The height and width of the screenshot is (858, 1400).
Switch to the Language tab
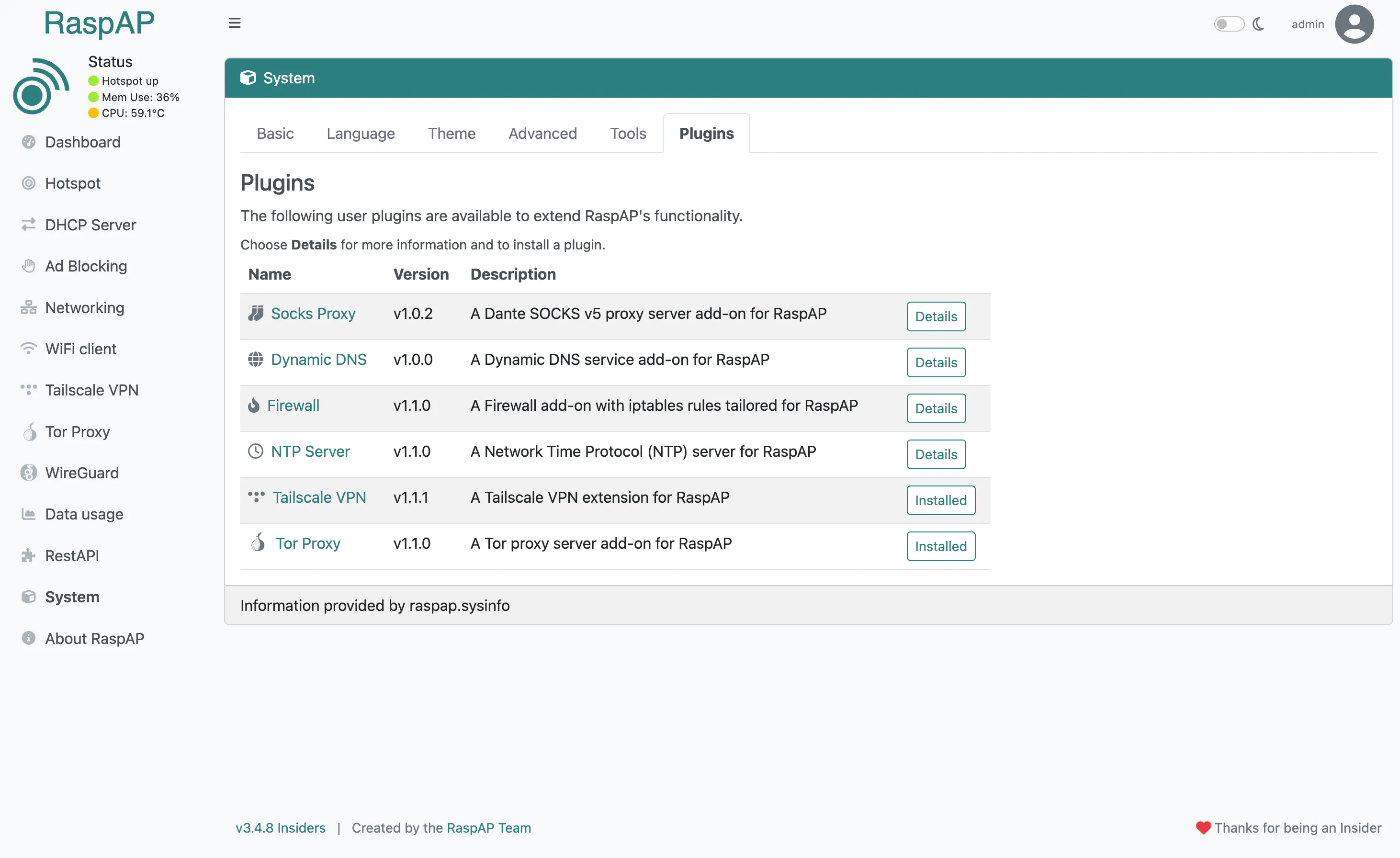tap(361, 133)
